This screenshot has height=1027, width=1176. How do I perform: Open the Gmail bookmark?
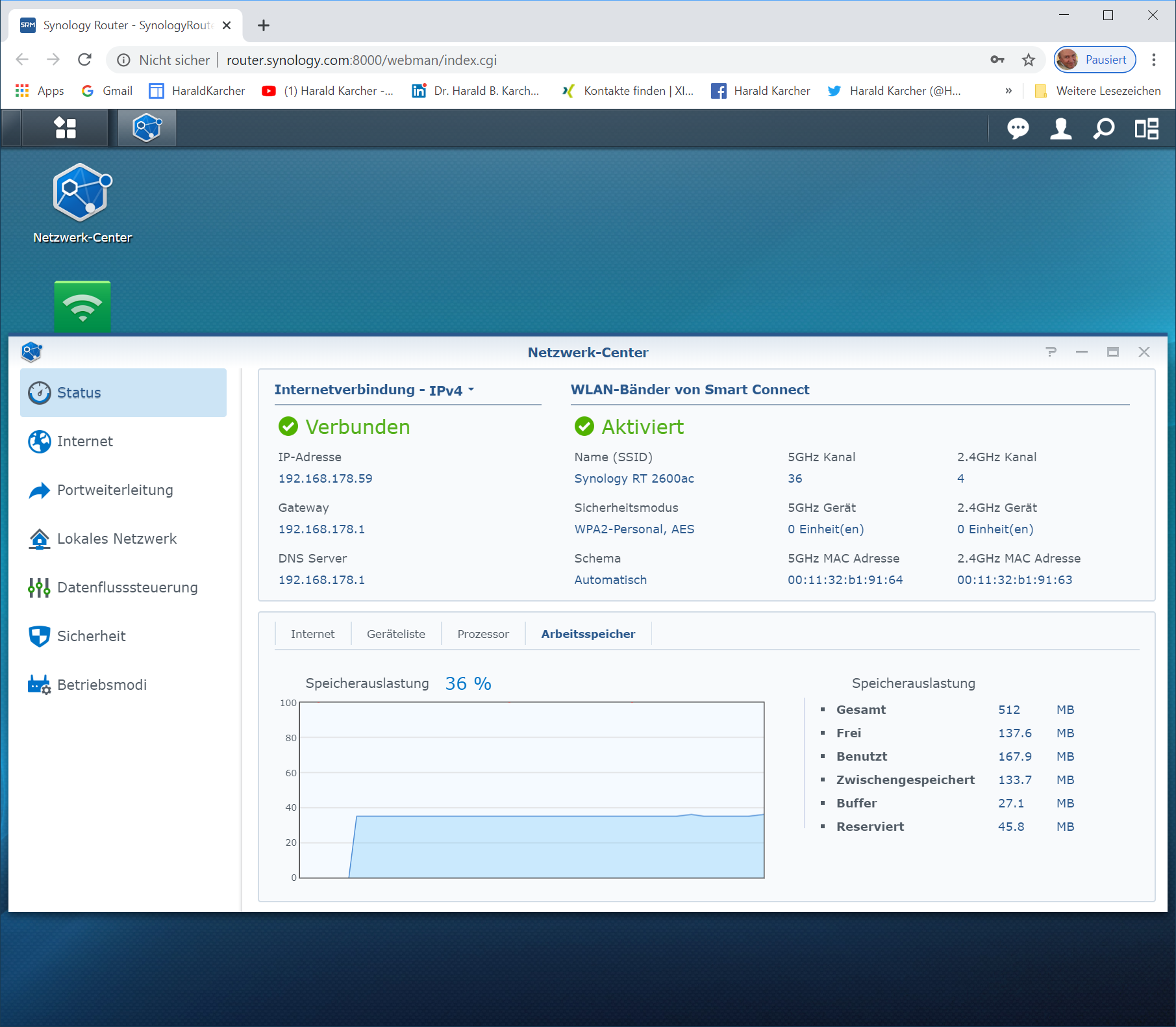click(107, 91)
